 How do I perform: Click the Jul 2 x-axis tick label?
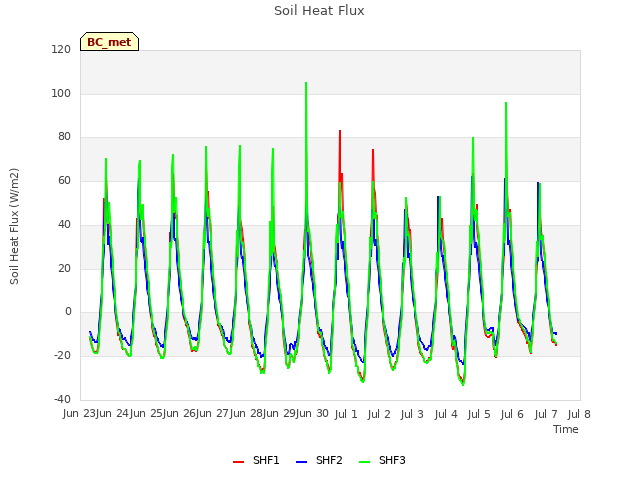click(379, 414)
